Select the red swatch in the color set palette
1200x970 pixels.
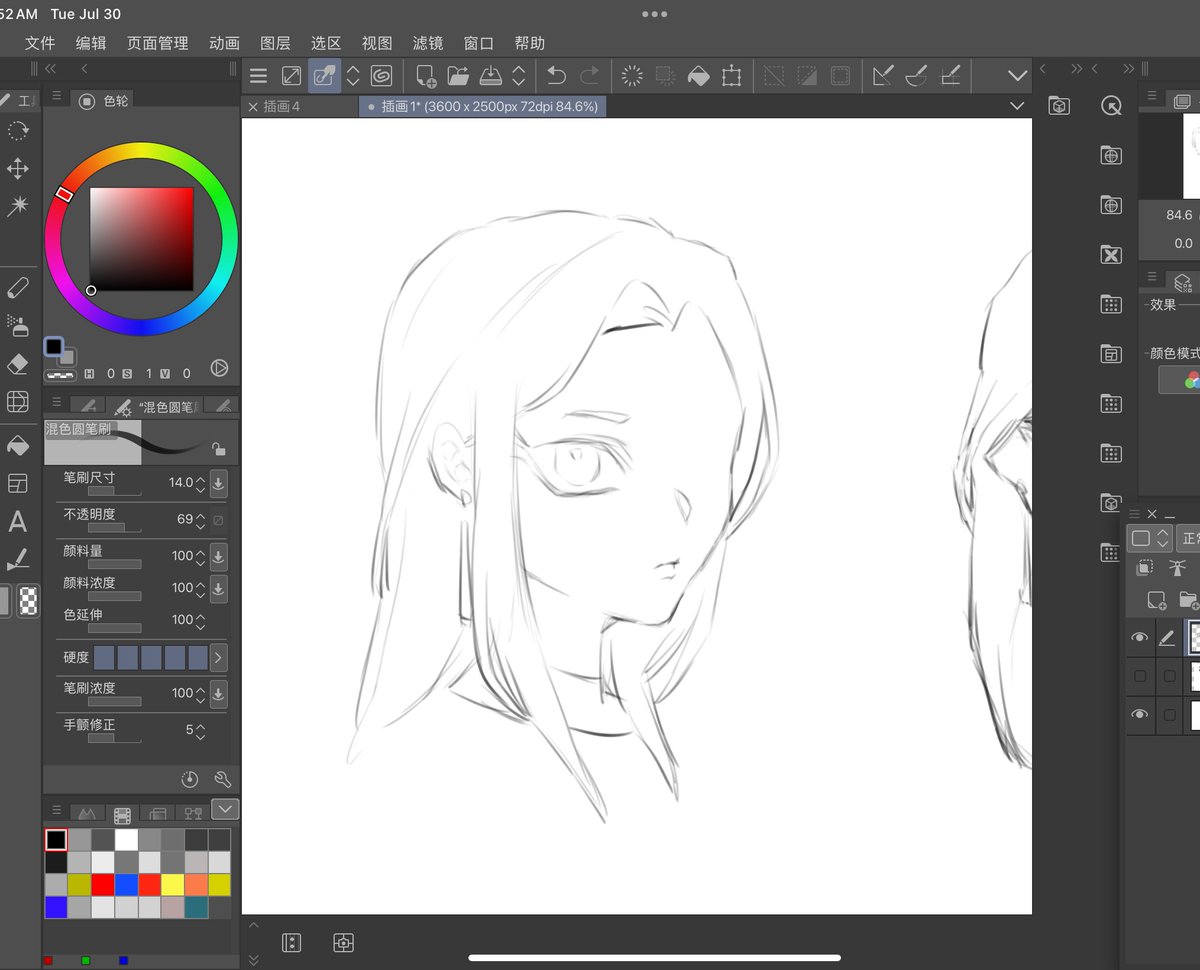(x=101, y=885)
